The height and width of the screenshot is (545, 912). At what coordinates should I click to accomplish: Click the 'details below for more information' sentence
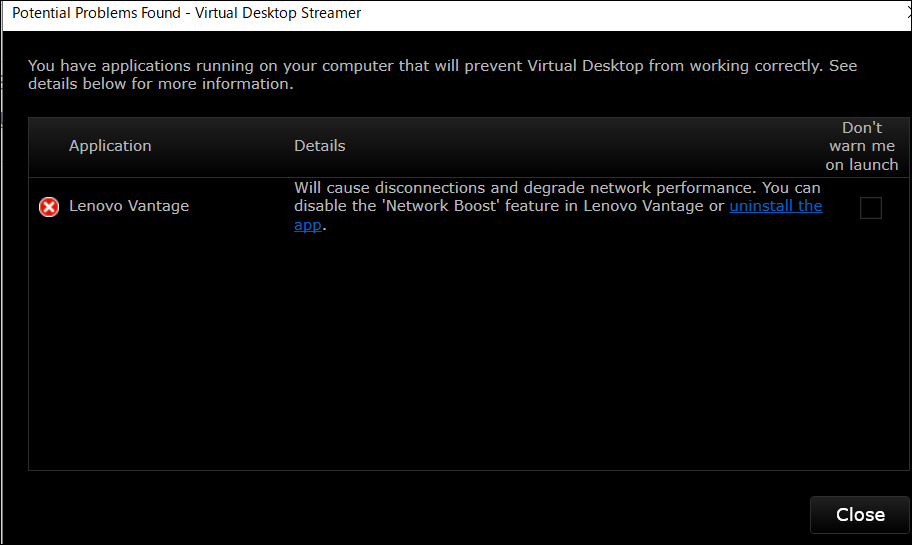(161, 84)
